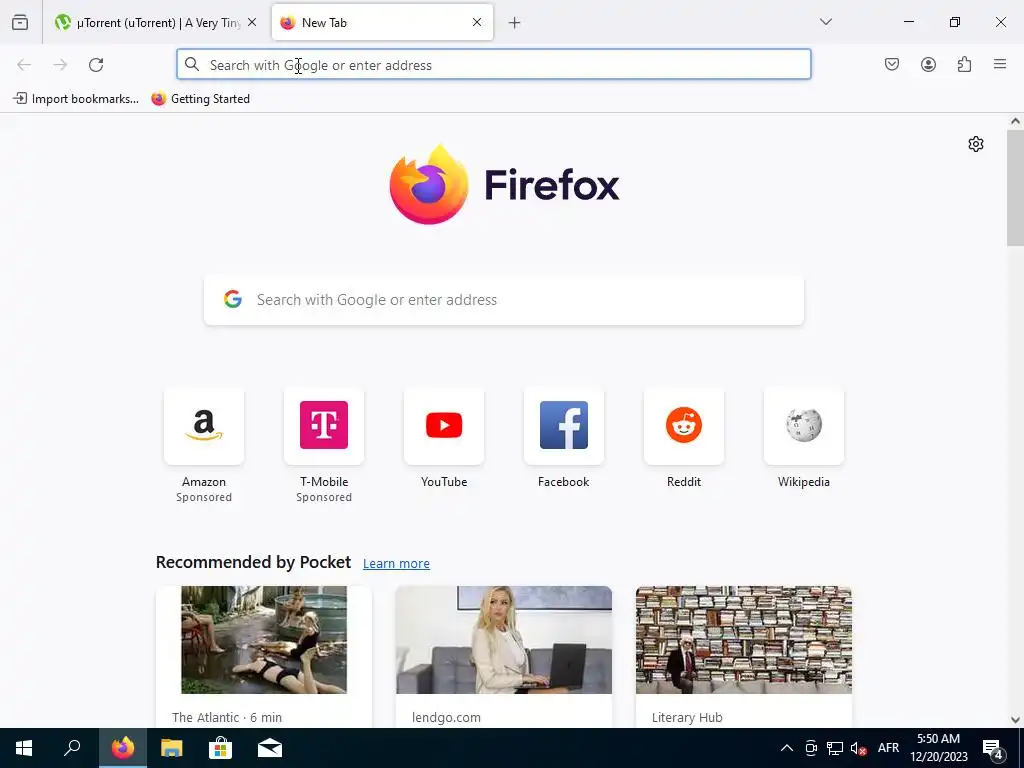Viewport: 1024px width, 768px height.
Task: Click the Learn more Pocket link
Action: 396,563
